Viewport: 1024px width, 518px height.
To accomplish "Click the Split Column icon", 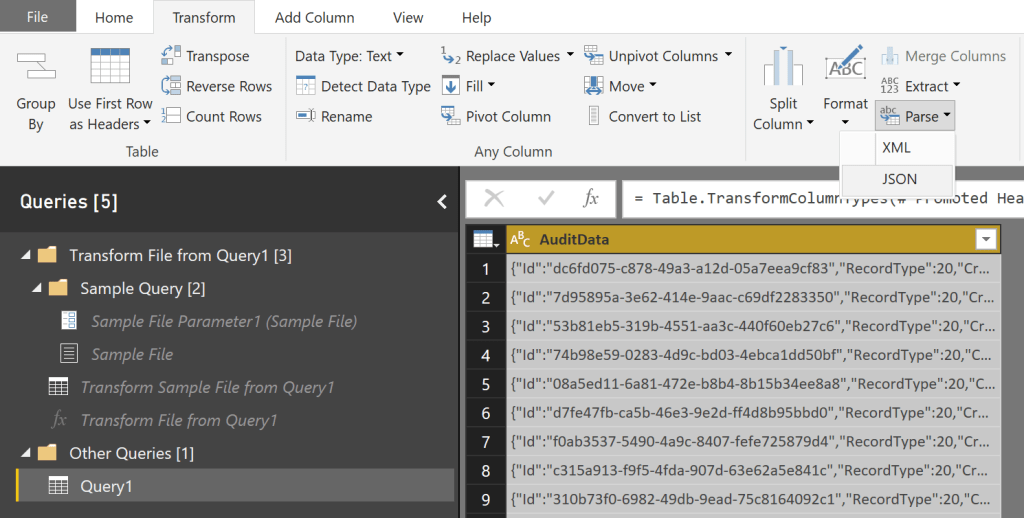I will click(783, 68).
